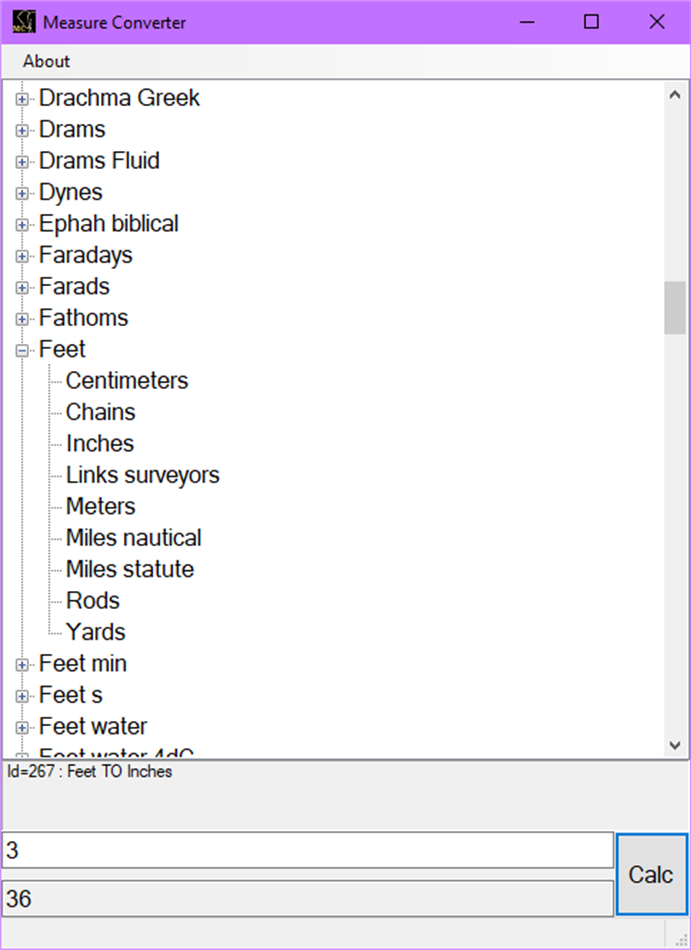Click the Measure Converter title bar icon
Viewport: 691px width, 950px height.
point(22,21)
